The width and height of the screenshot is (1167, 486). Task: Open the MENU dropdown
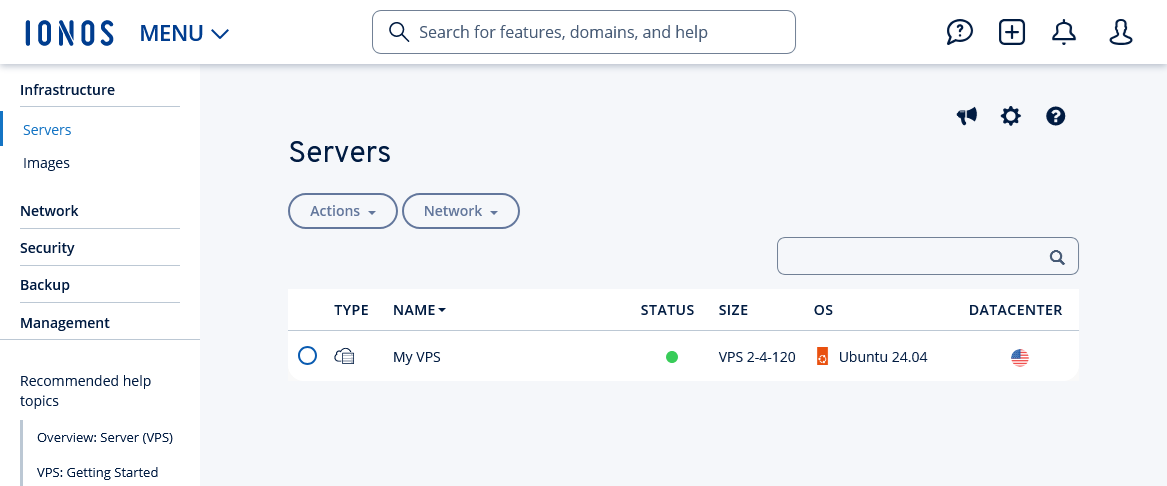pyautogui.click(x=185, y=33)
